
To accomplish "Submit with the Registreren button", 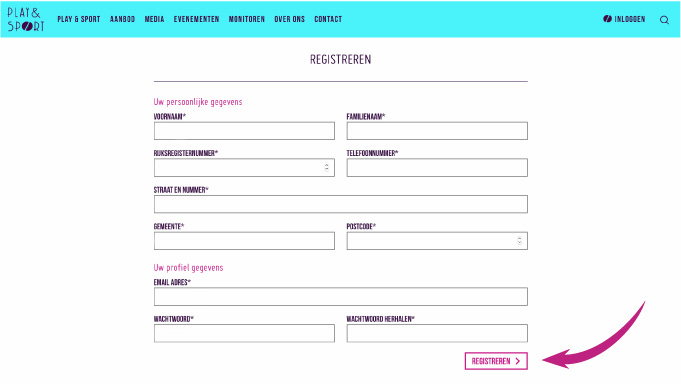I will pyautogui.click(x=496, y=361).
